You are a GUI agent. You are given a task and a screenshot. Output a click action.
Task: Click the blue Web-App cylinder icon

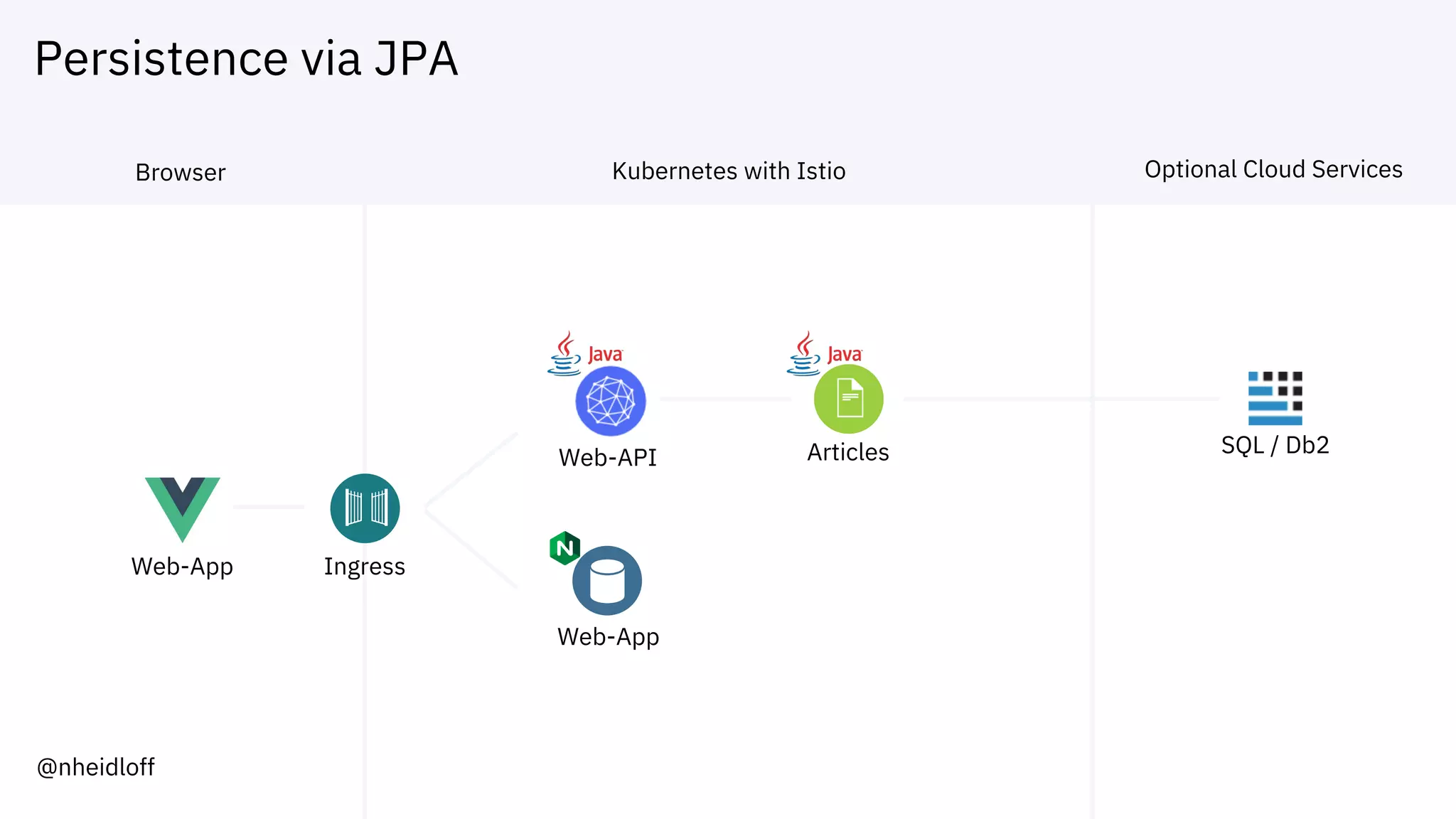click(x=607, y=581)
